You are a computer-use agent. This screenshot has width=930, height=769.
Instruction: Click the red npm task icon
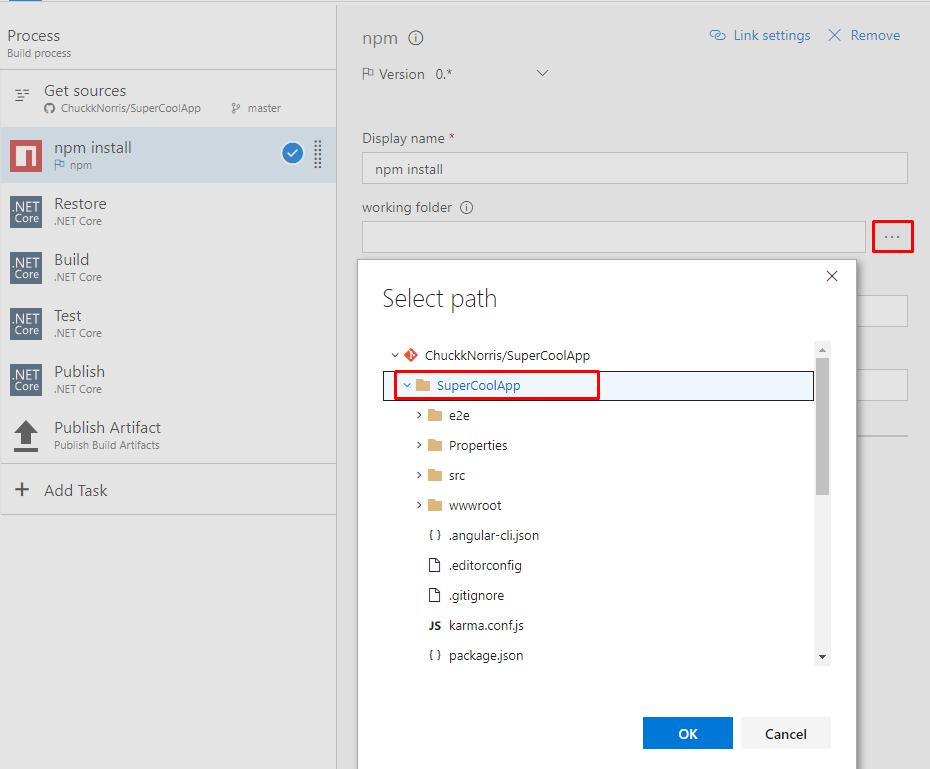tap(26, 155)
